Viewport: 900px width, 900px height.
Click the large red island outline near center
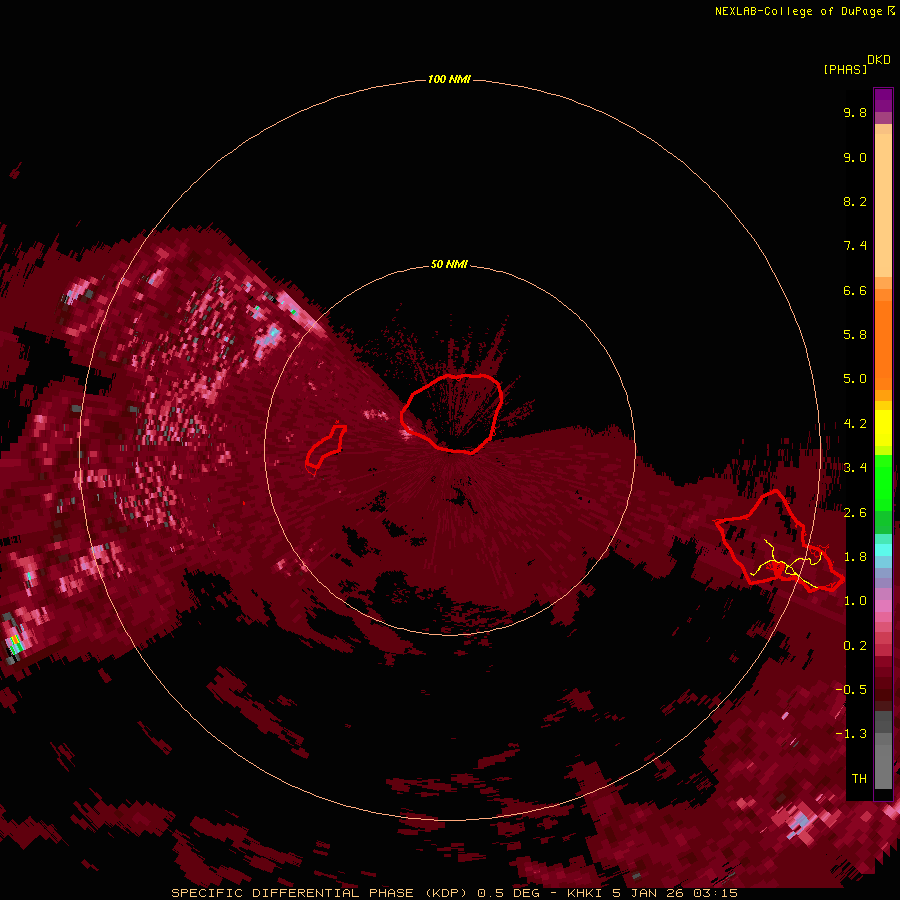[x=452, y=413]
